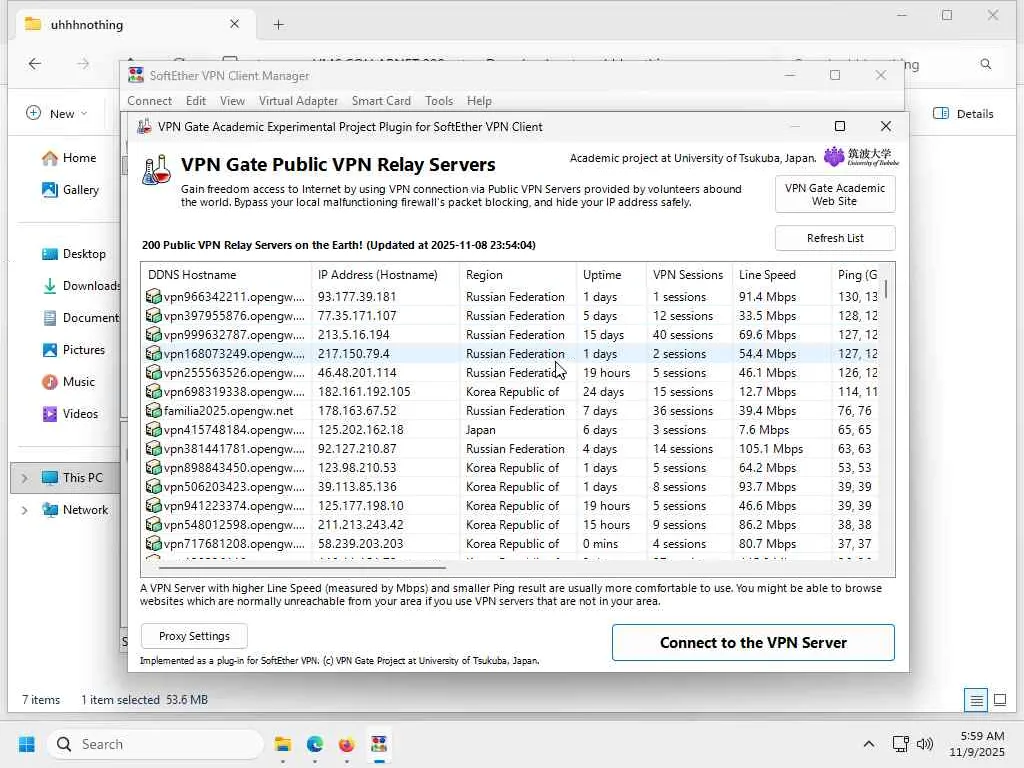This screenshot has height=768, width=1024.
Task: Open Firefox from the taskbar
Action: point(347,744)
